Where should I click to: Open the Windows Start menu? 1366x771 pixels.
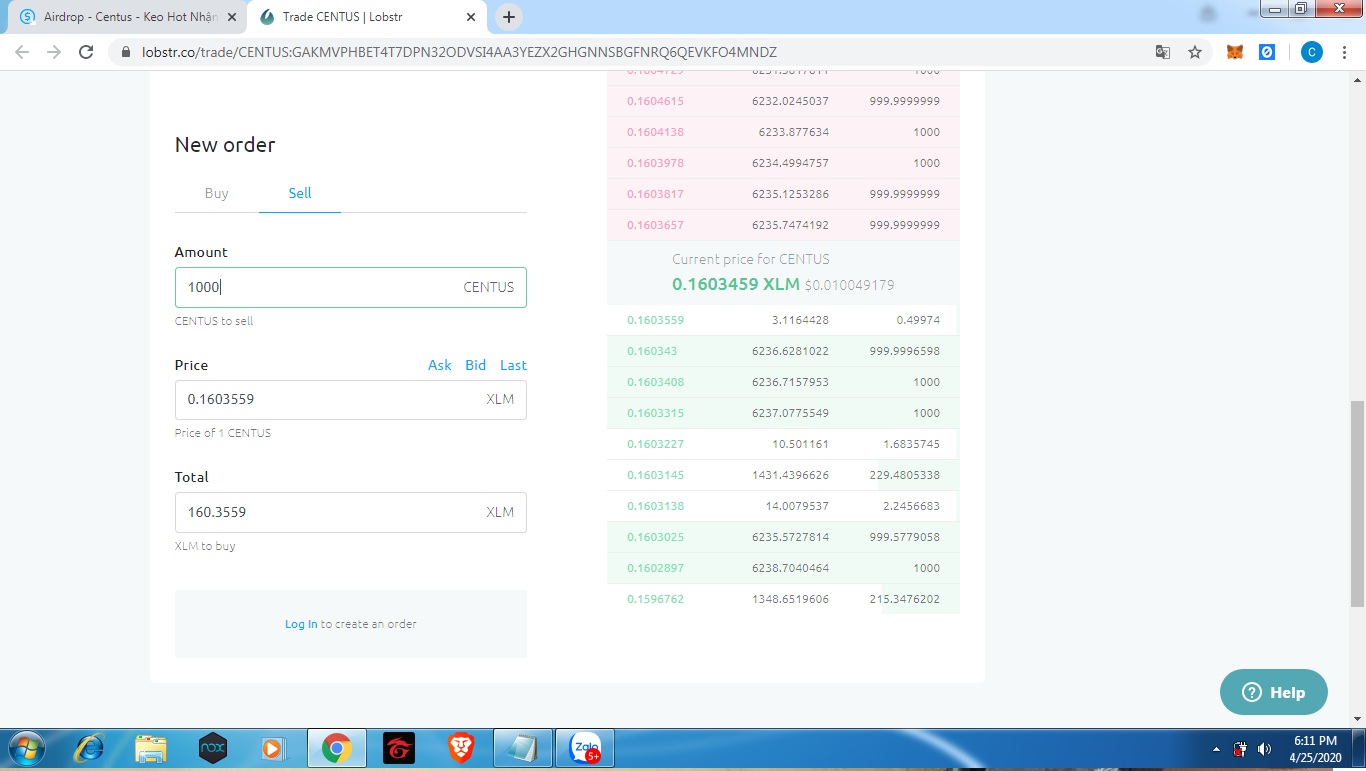(x=25, y=748)
